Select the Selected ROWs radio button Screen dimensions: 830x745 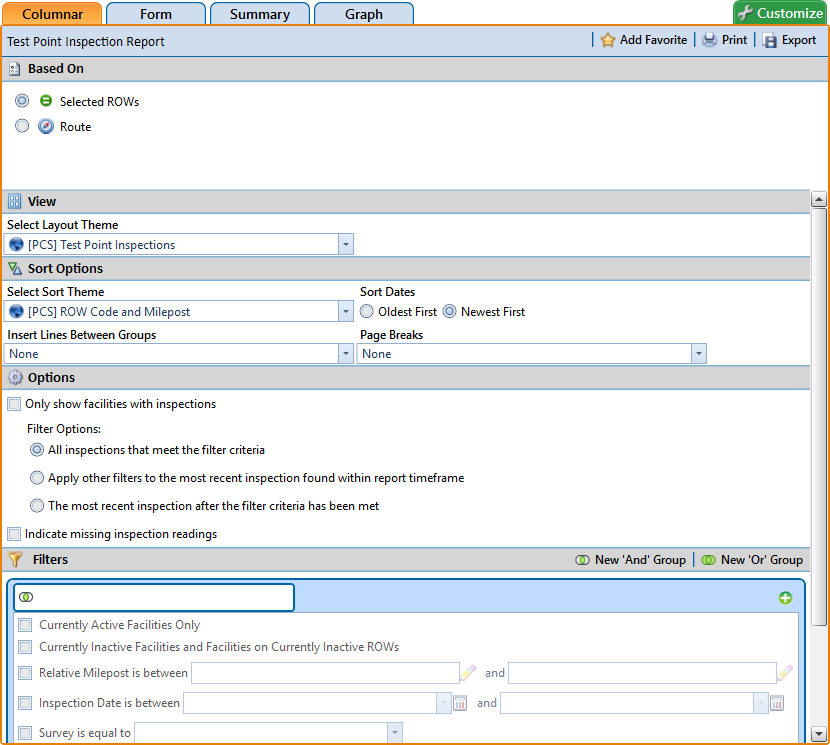pos(22,100)
